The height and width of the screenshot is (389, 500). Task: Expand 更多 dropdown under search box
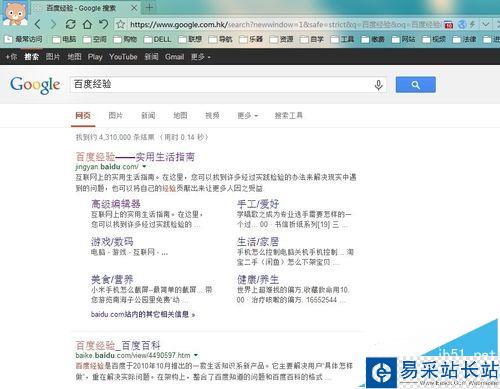(x=248, y=116)
